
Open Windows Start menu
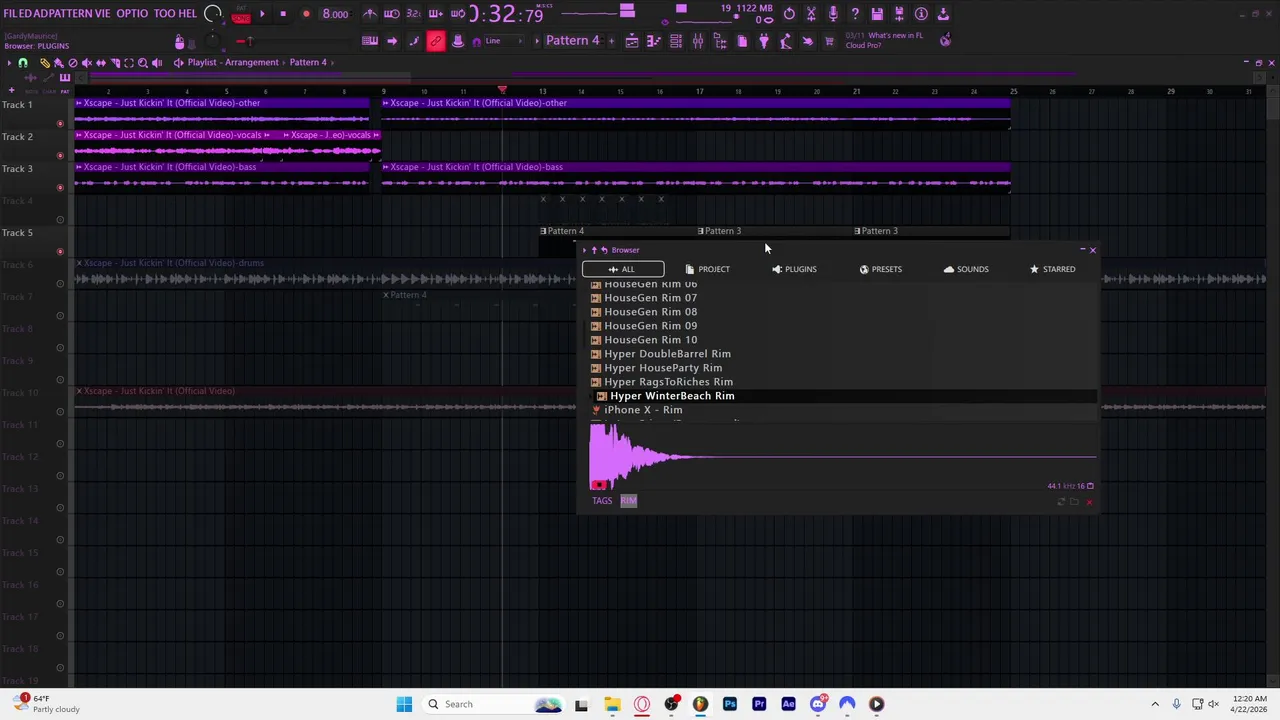pos(404,704)
